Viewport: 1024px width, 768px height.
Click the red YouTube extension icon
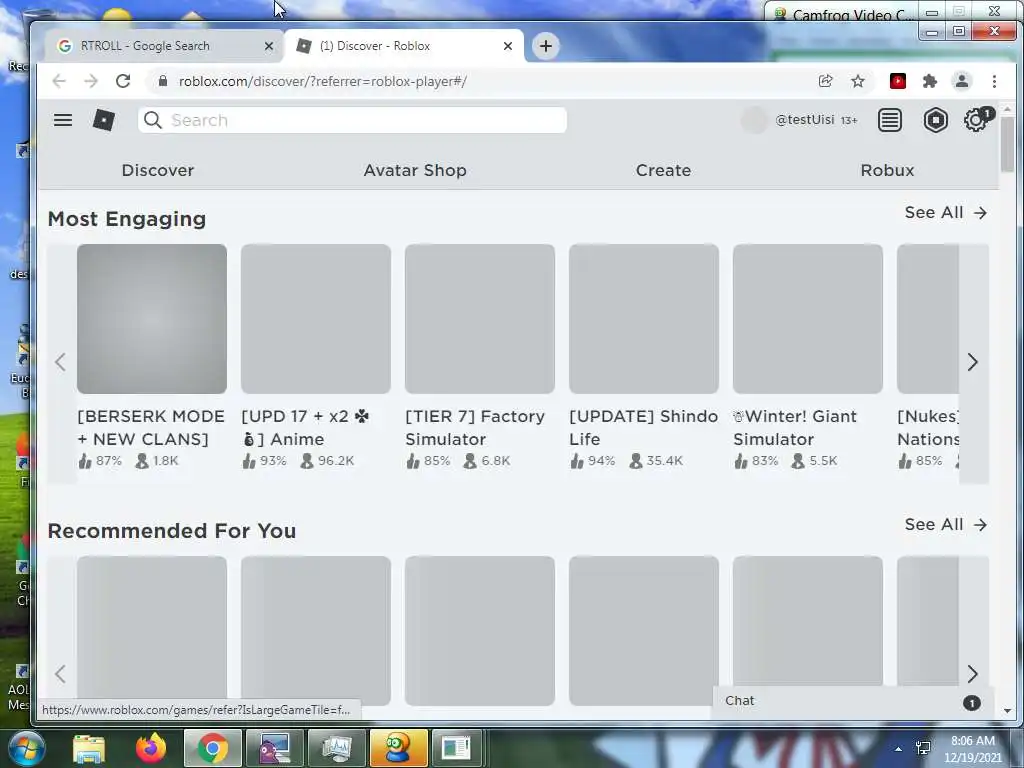[898, 81]
